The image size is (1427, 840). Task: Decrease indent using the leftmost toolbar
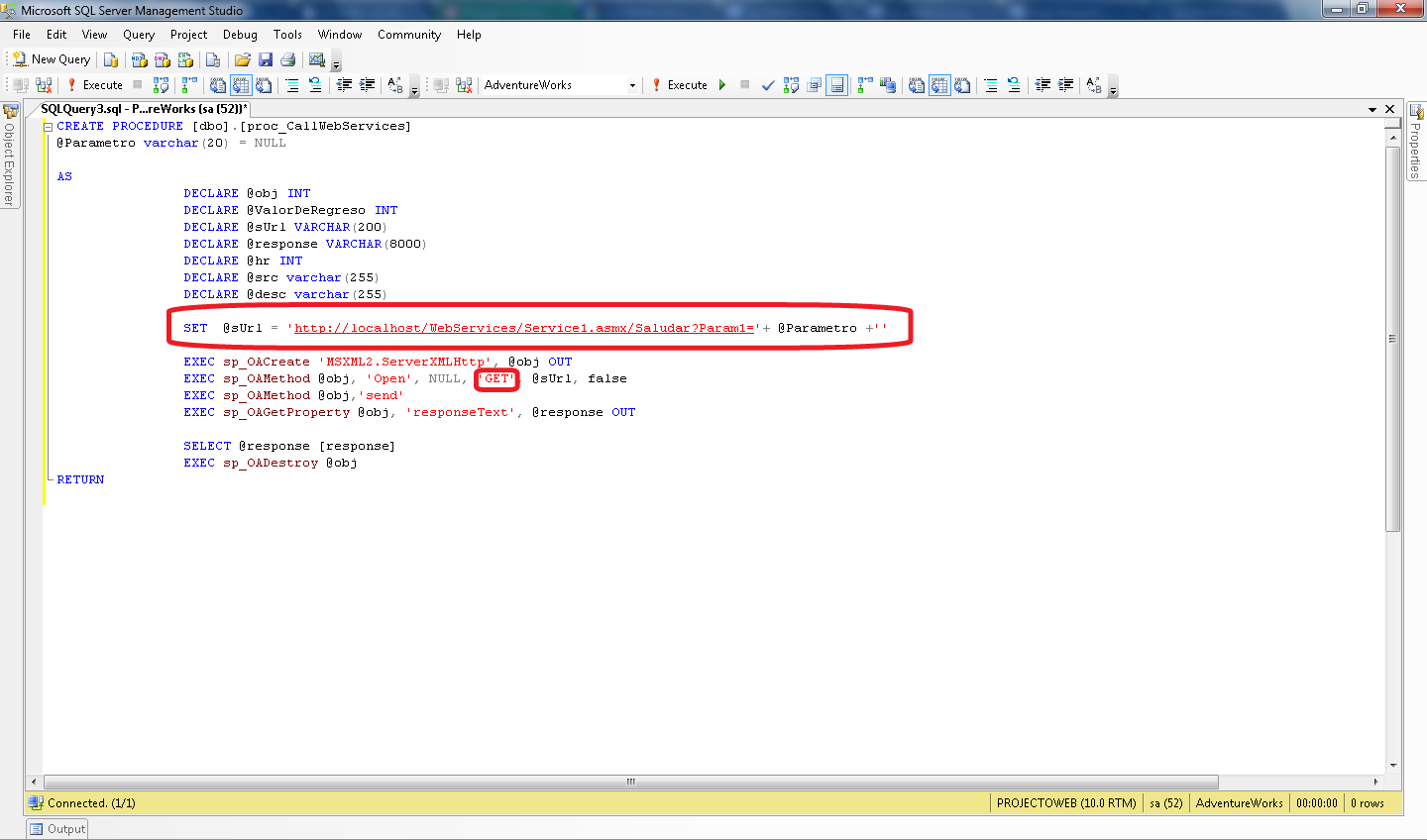(x=344, y=85)
